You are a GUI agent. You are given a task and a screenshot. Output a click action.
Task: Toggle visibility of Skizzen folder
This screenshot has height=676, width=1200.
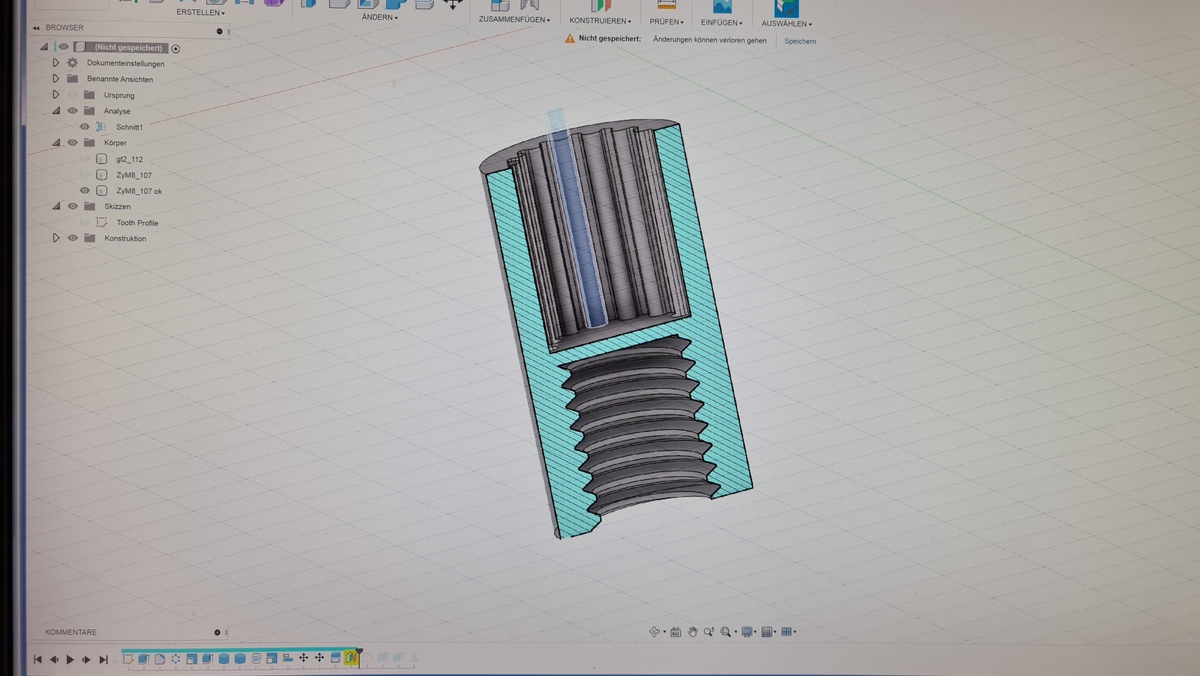[72, 206]
